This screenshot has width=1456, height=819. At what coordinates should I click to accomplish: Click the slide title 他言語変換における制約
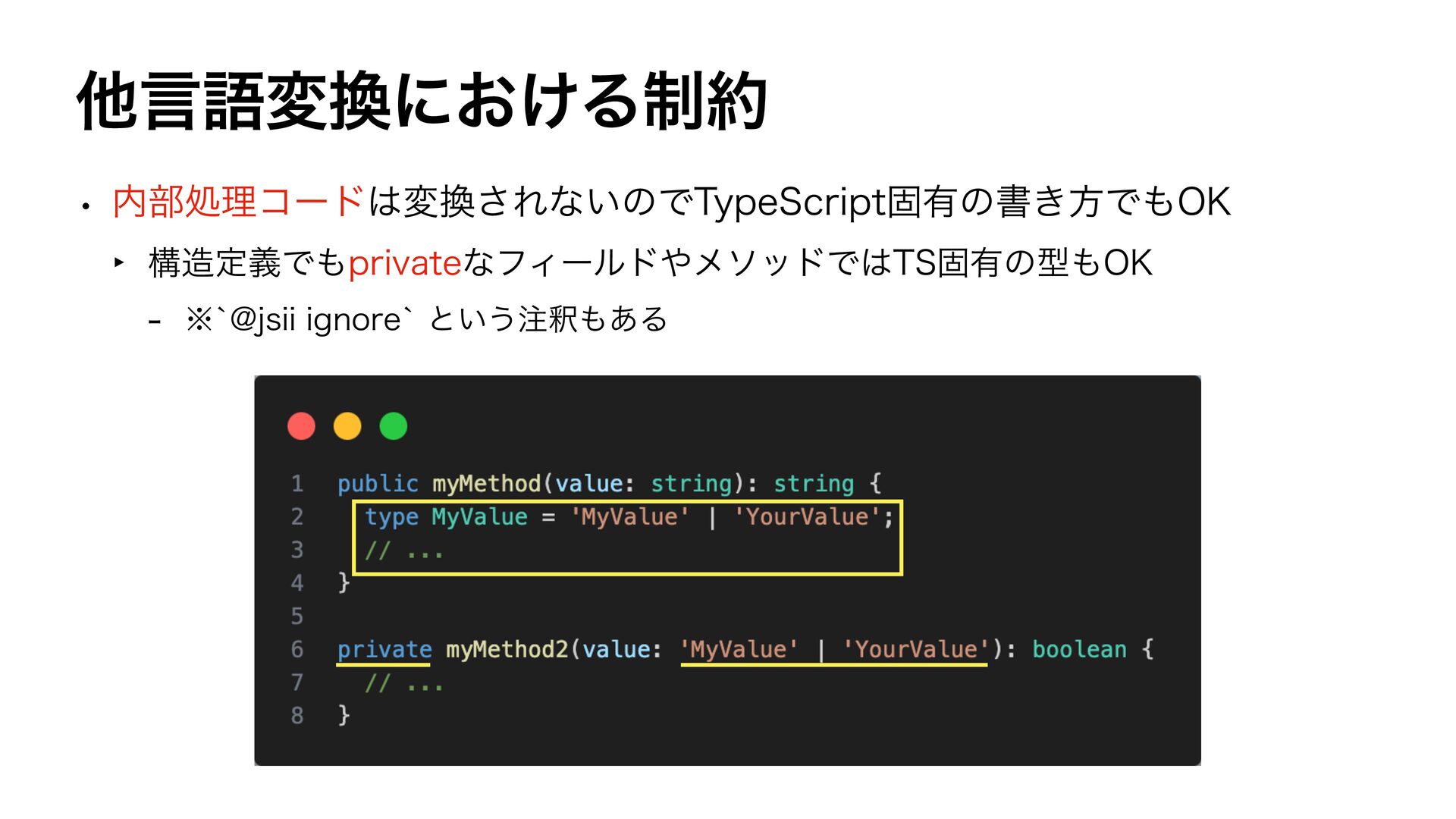(x=422, y=101)
